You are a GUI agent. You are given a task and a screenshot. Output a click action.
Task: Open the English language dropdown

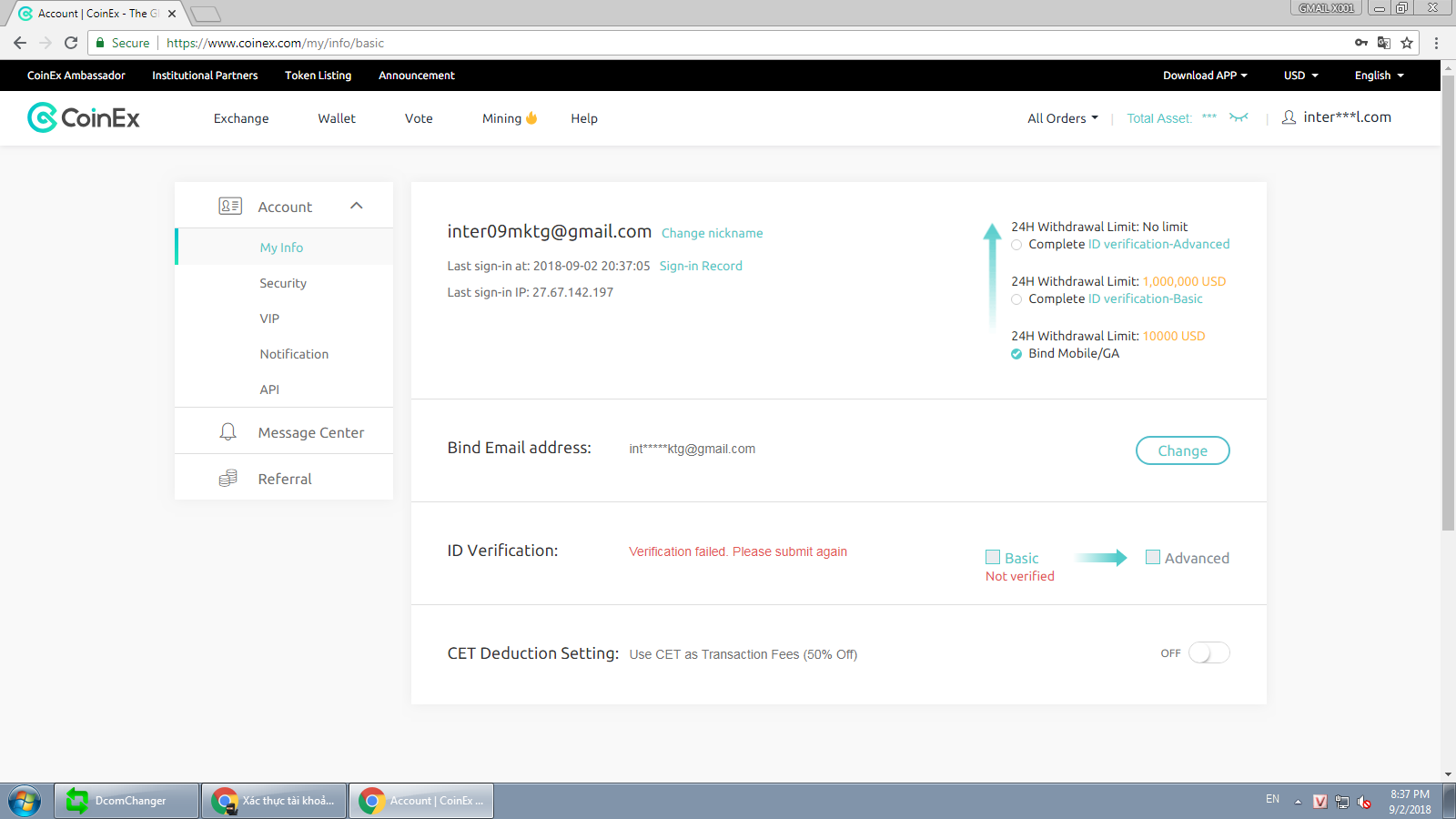pyautogui.click(x=1379, y=76)
